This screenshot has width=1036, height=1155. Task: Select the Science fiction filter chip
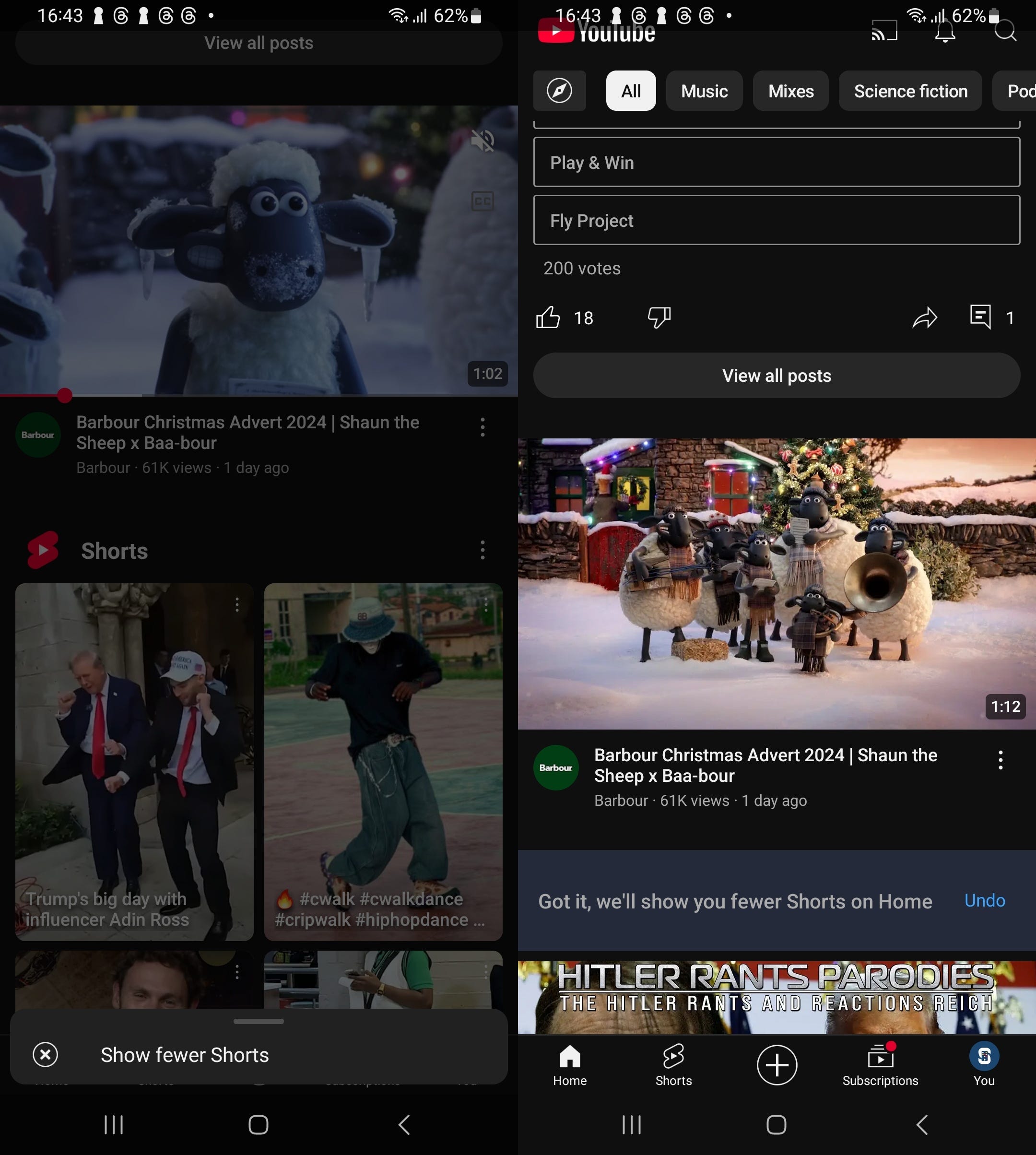[x=910, y=91]
